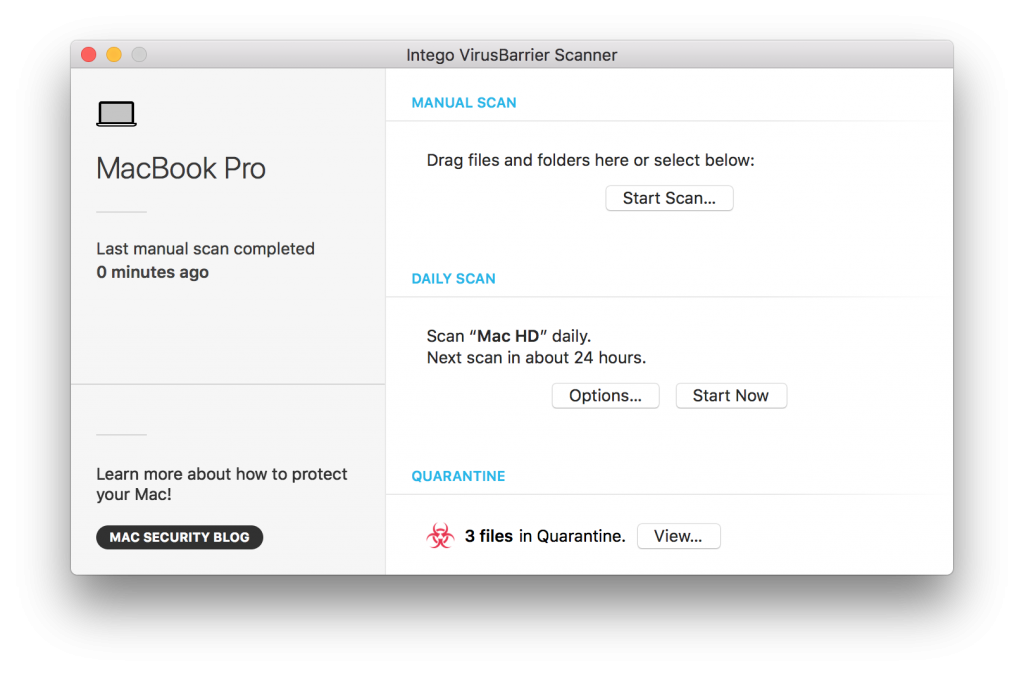Click the "Scan “Mac HD” daily." text
The image size is (1024, 676).
pos(509,336)
